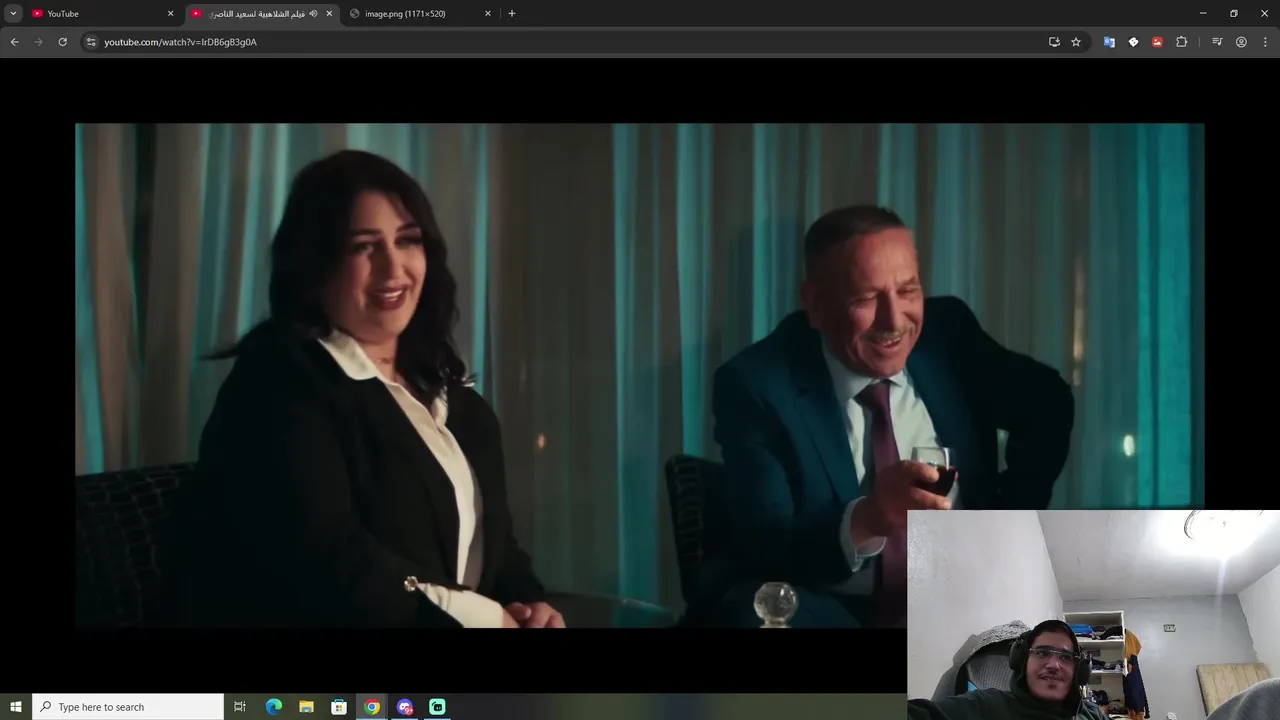Close the Arabic-titled video tab
The height and width of the screenshot is (720, 1280).
[x=329, y=14]
